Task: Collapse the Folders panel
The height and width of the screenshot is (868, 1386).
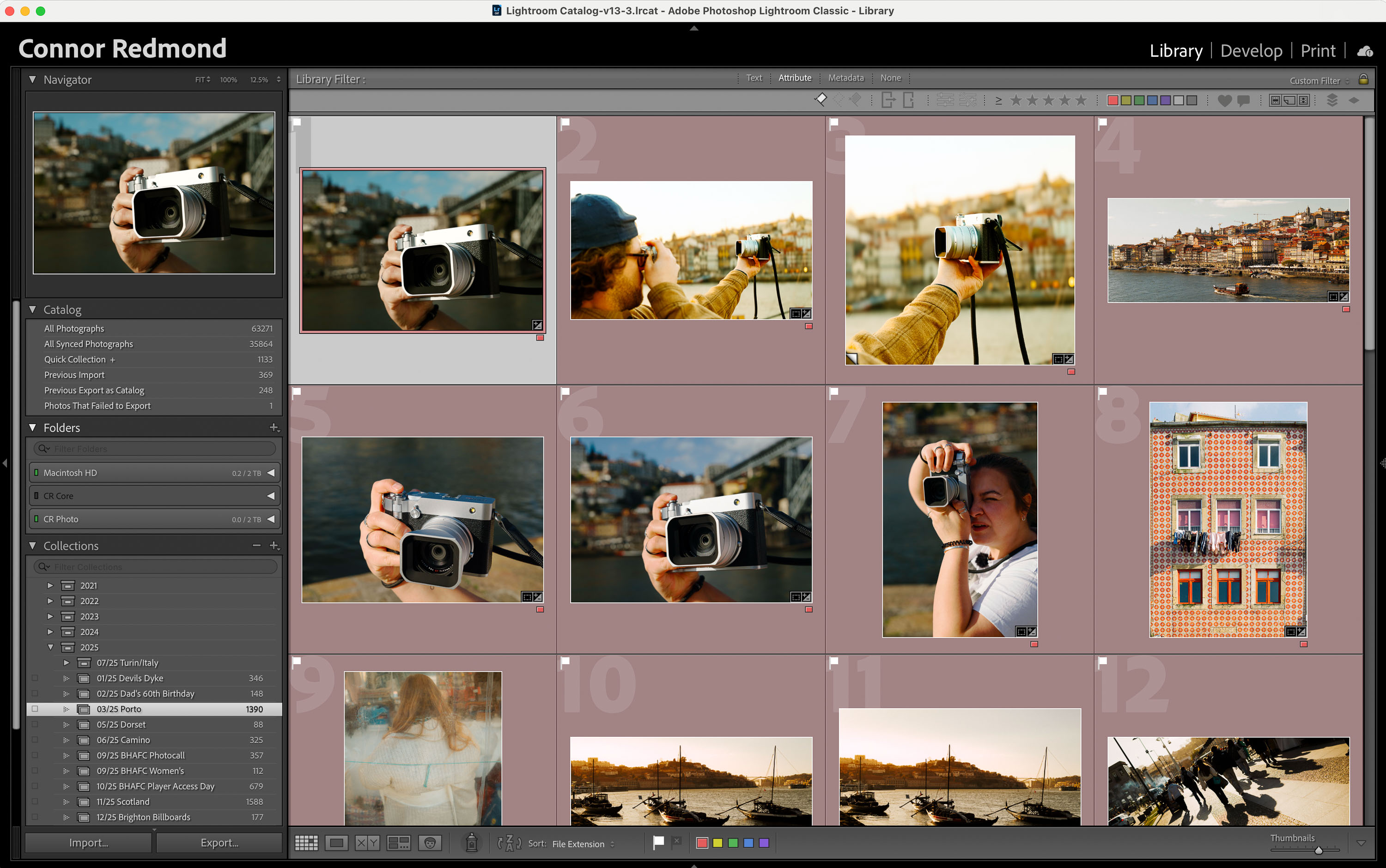Action: click(33, 428)
